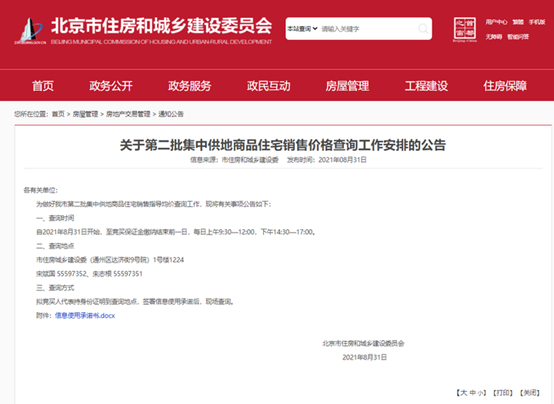Set font size to 中
The width and height of the screenshot is (554, 404).
coord(473,393)
